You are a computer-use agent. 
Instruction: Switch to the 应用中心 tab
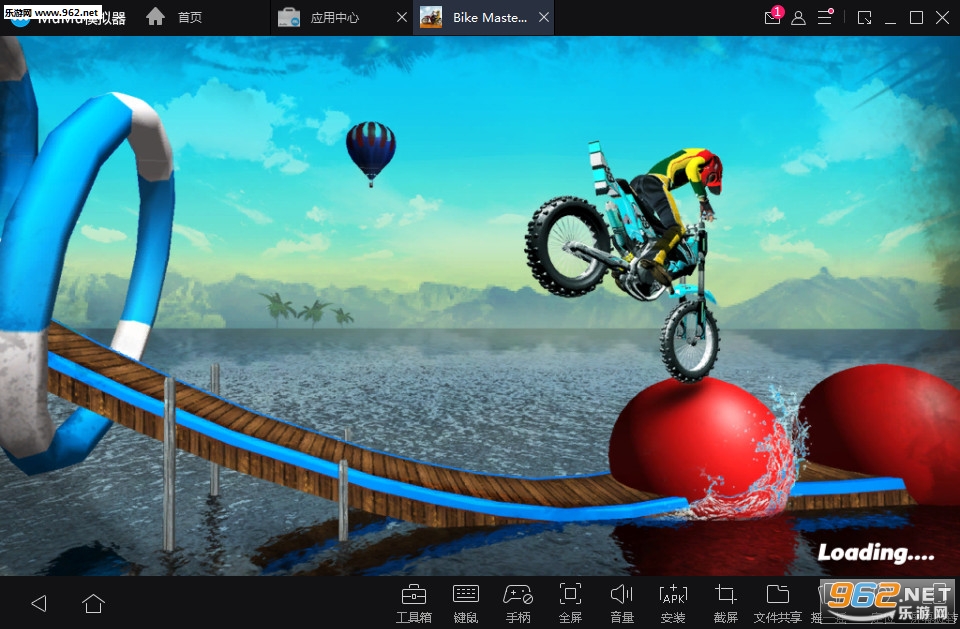334,18
